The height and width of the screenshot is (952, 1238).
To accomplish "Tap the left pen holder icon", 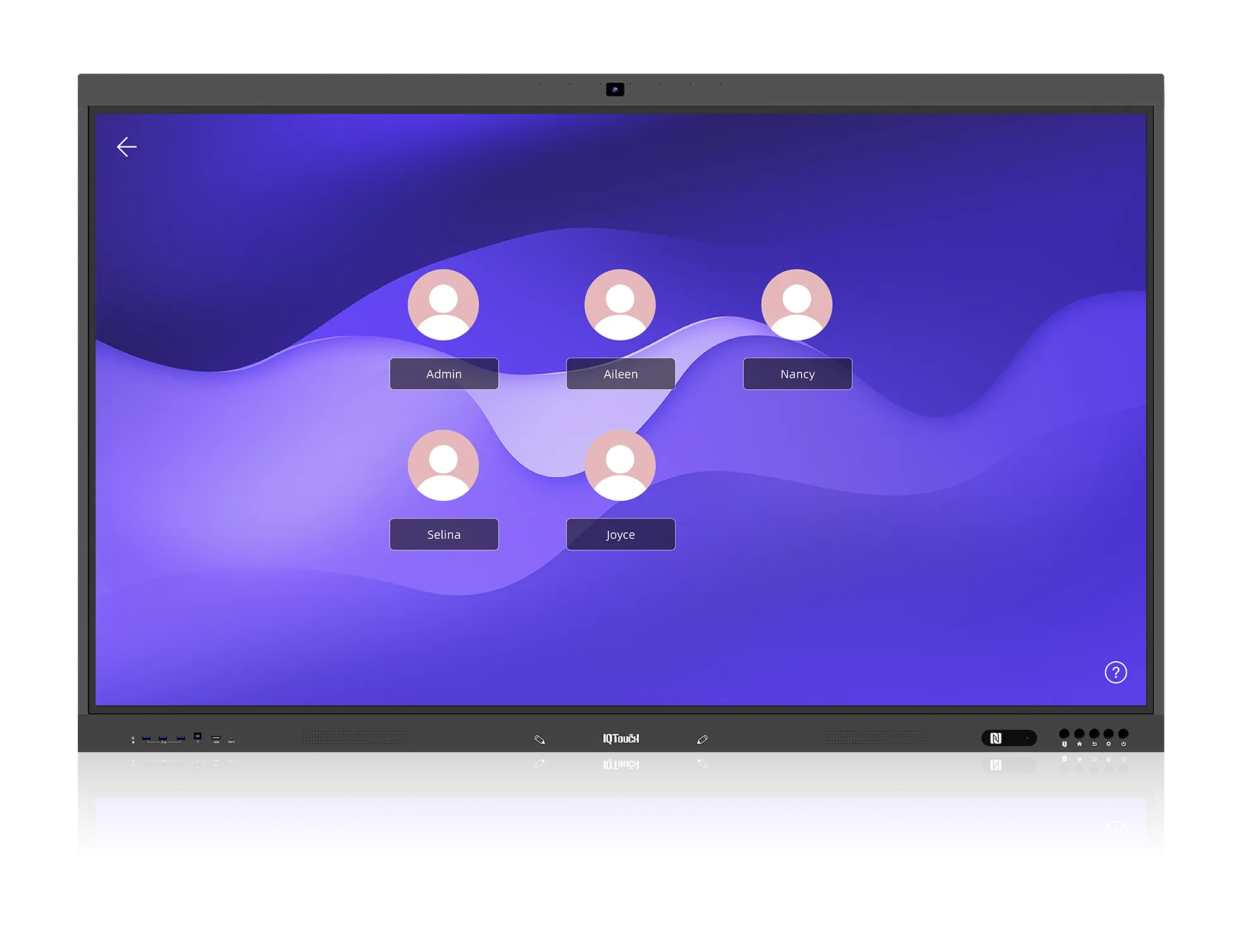I will pyautogui.click(x=539, y=739).
